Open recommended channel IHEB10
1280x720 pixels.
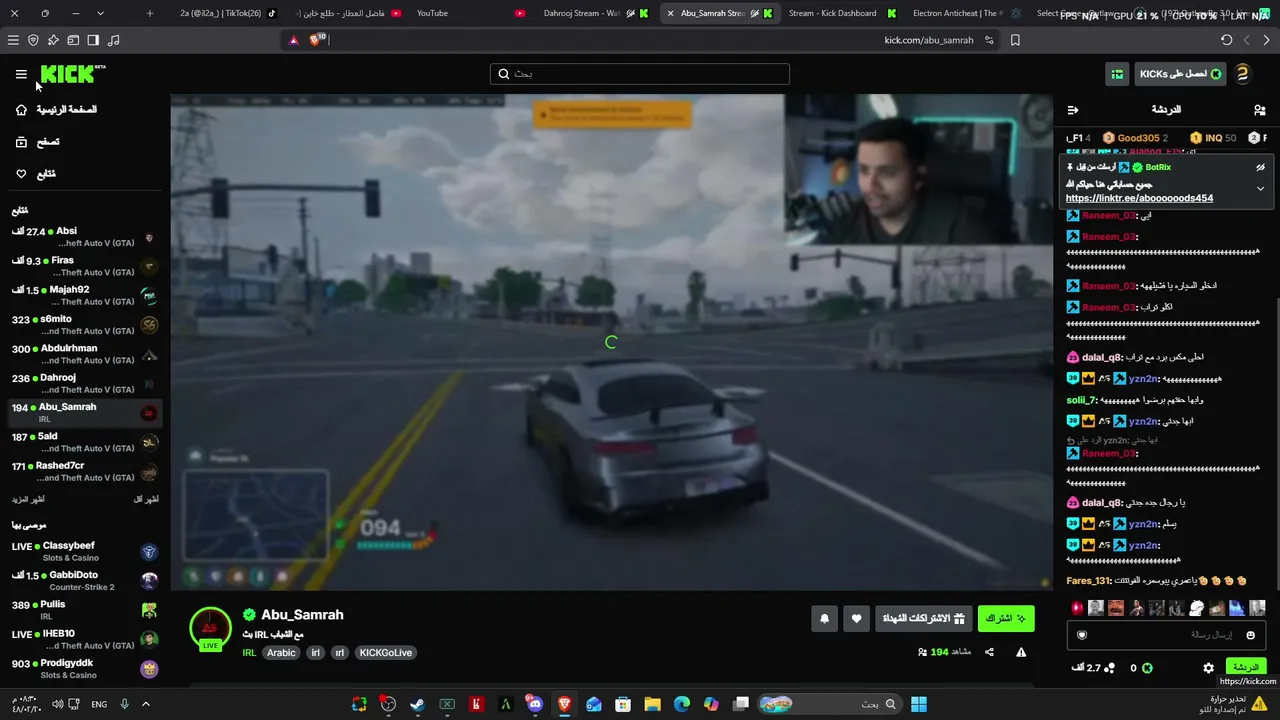pyautogui.click(x=84, y=639)
